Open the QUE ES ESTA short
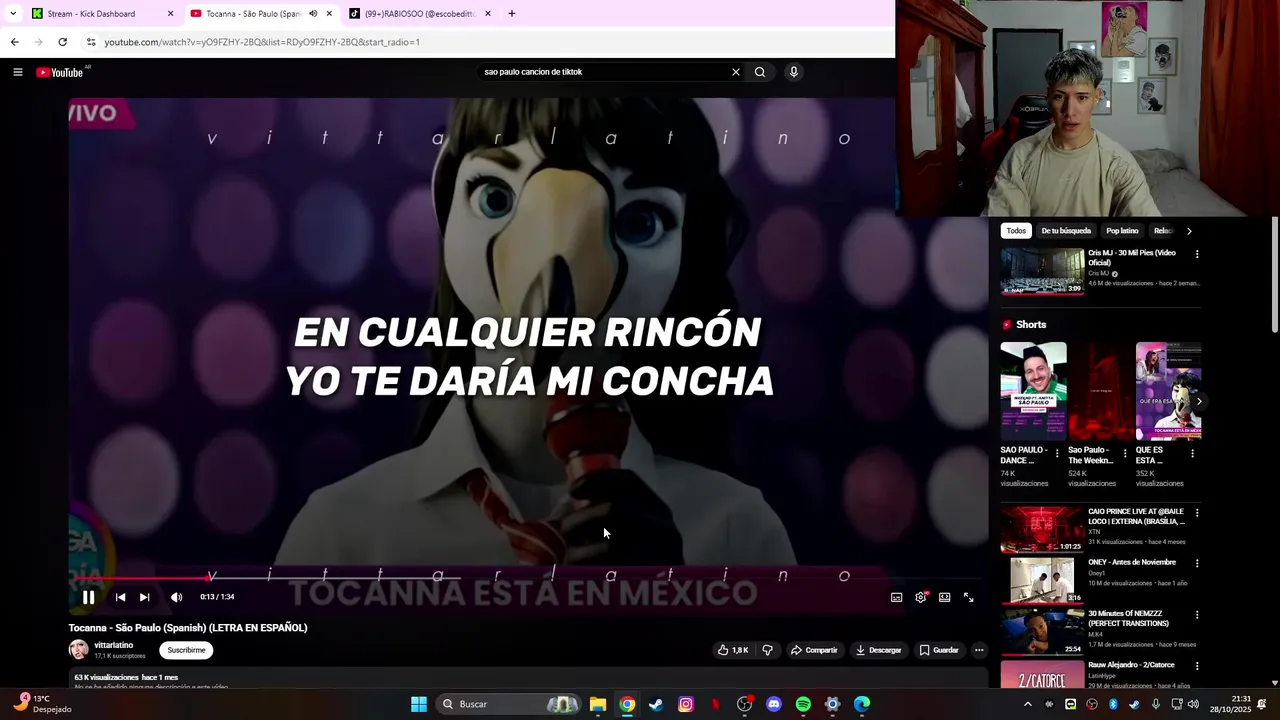Screen dimensions: 1280x720 tap(1168, 391)
